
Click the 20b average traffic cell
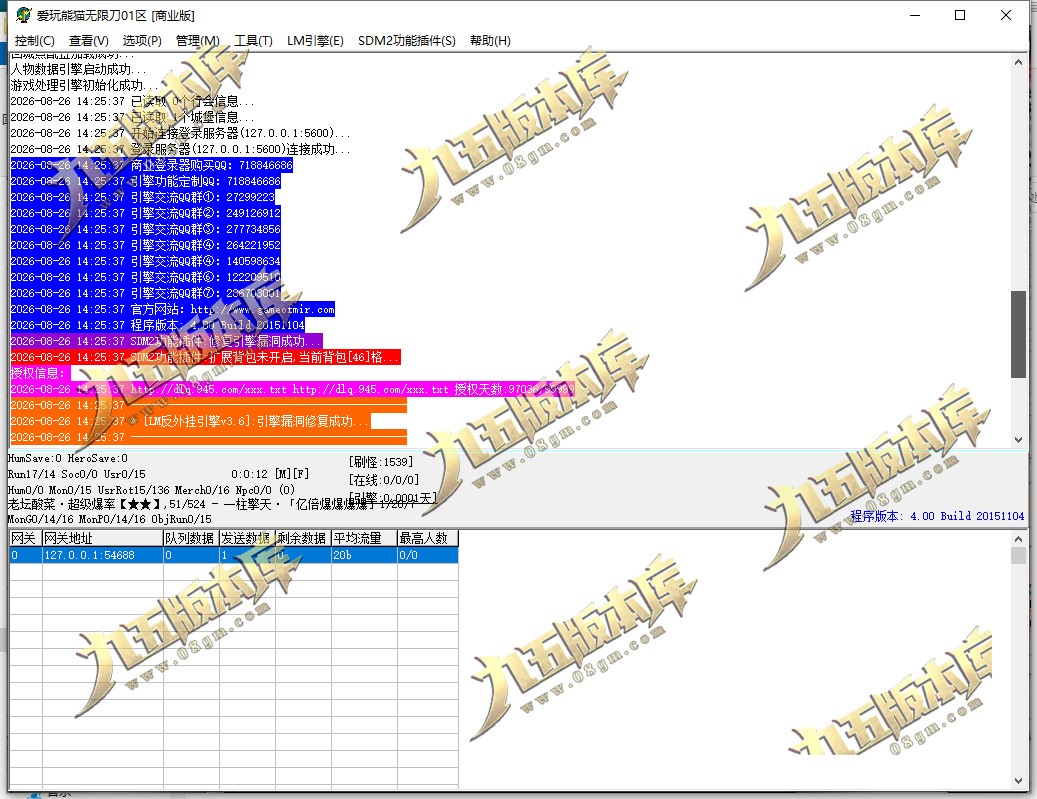364,555
